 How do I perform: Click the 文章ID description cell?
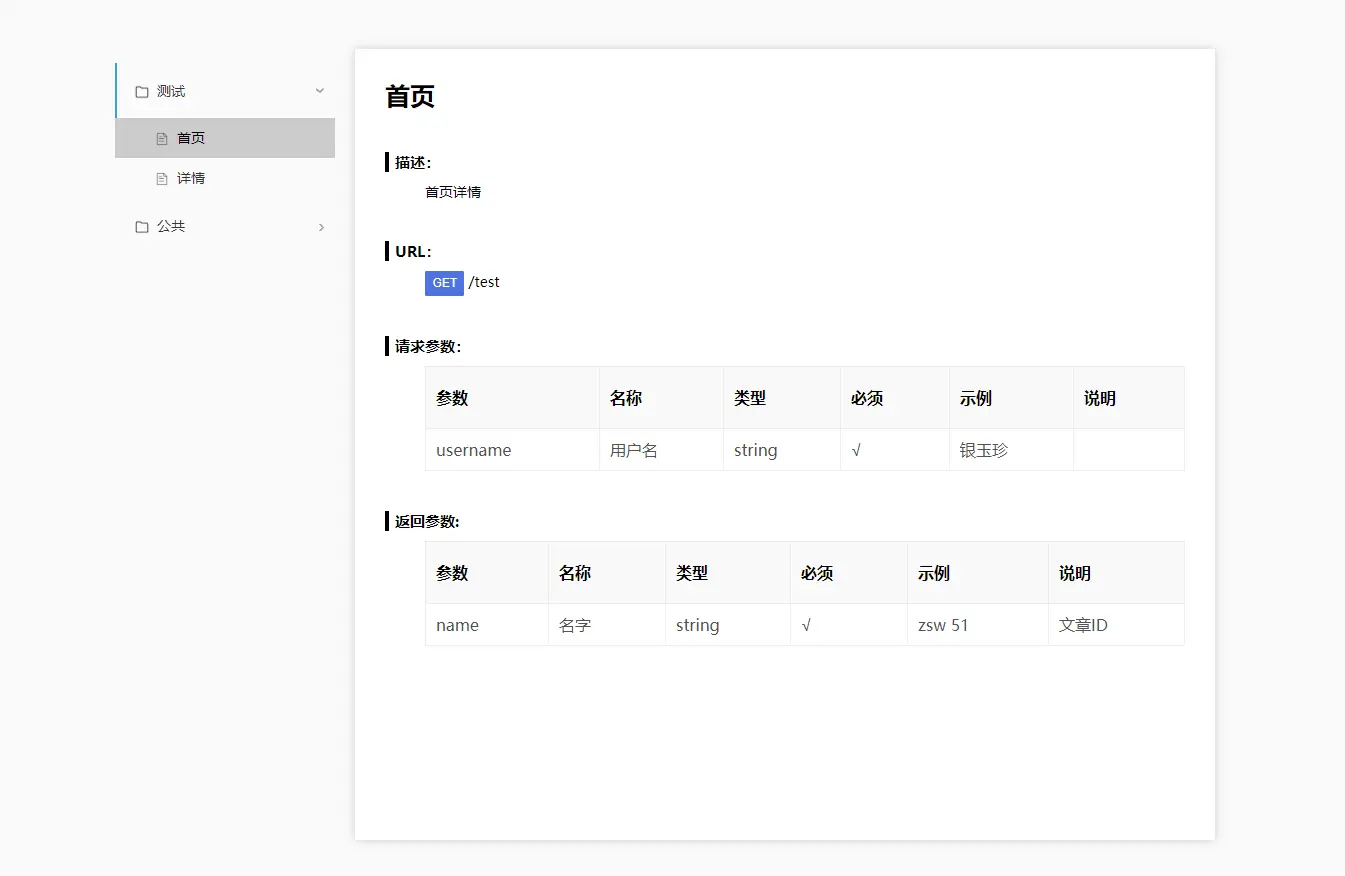1116,625
